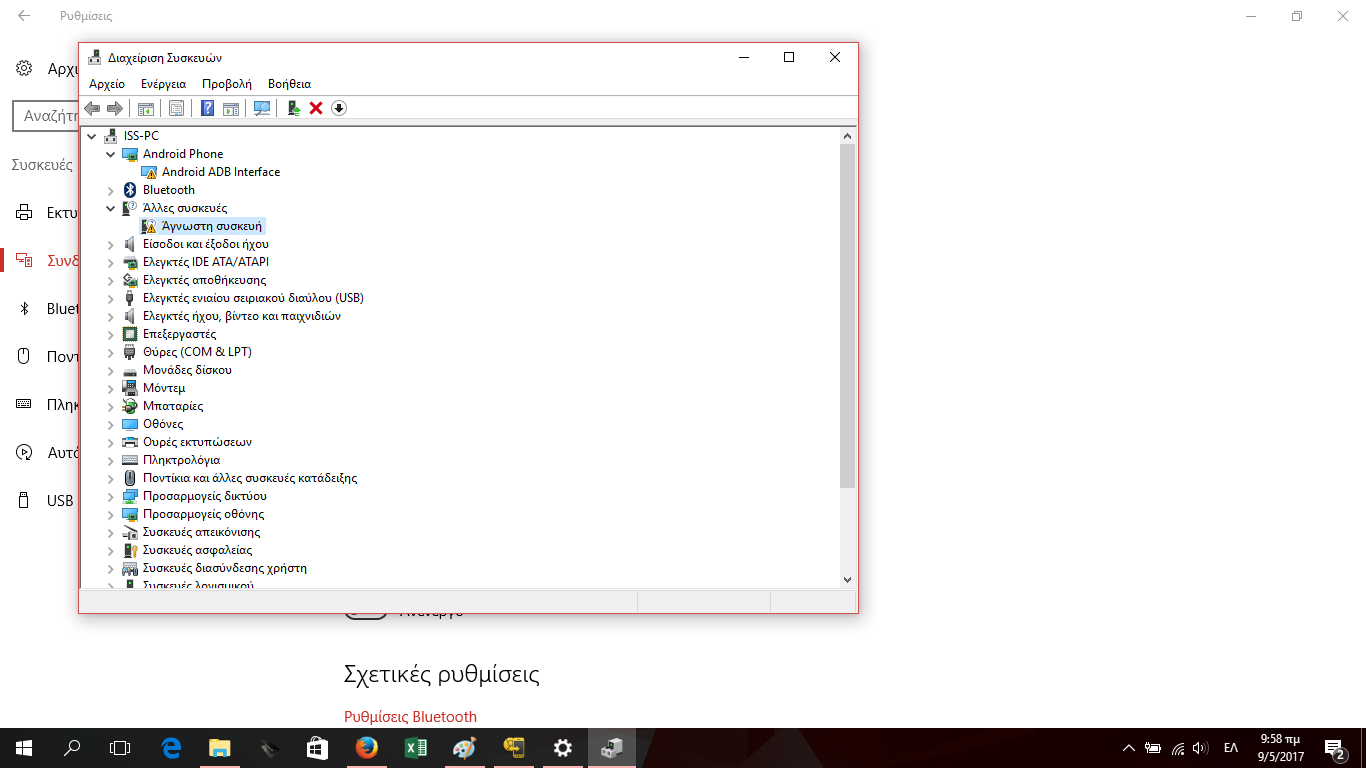Collapse the Άλλες συσκευές category
The image size is (1366, 768).
[111, 208]
